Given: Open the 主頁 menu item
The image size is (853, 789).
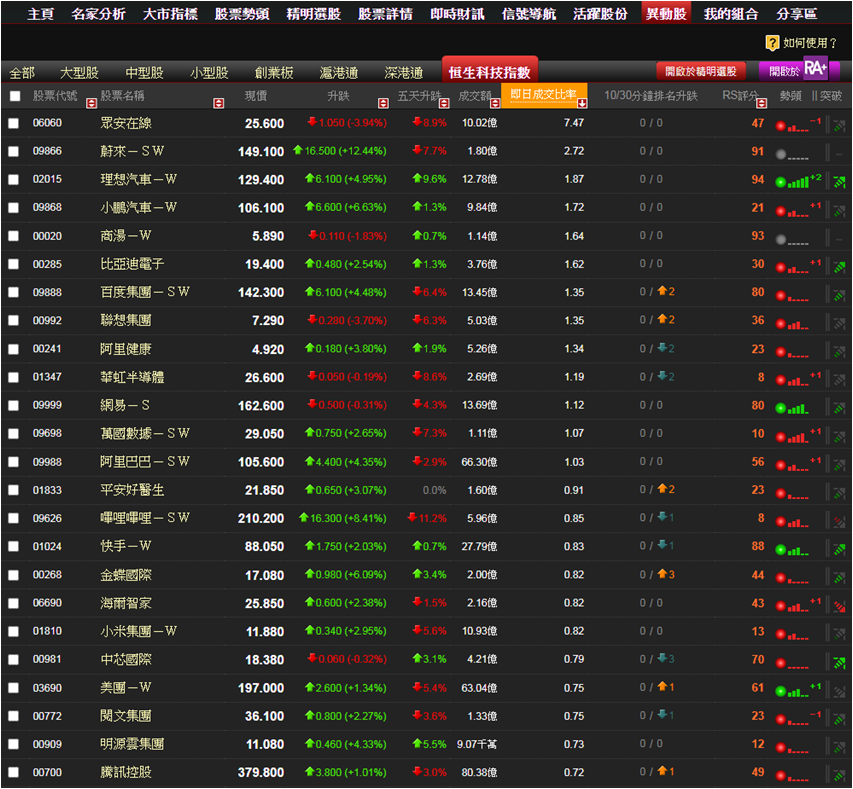Looking at the screenshot, I should 41,14.
